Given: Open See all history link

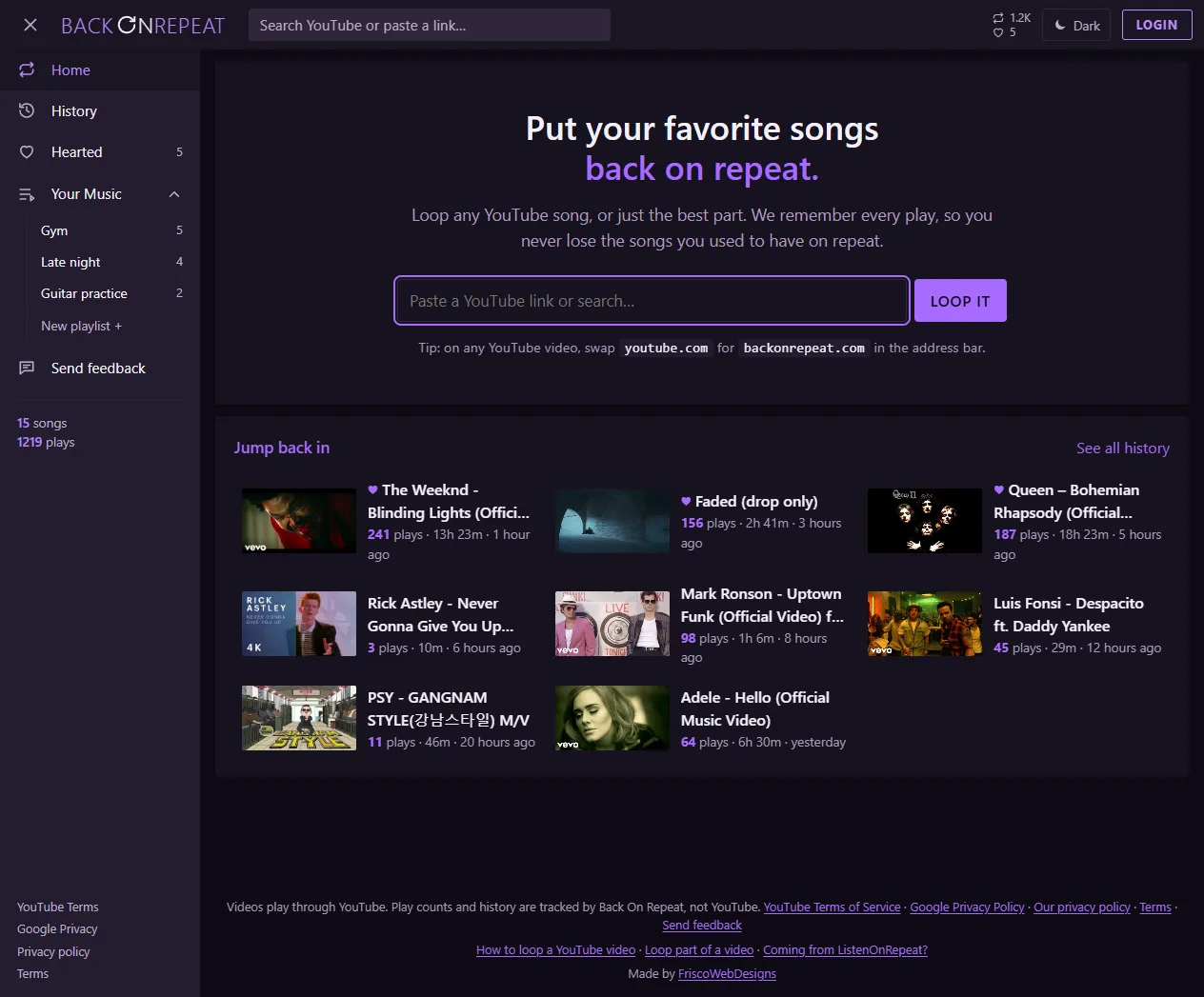Looking at the screenshot, I should click(x=1123, y=448).
